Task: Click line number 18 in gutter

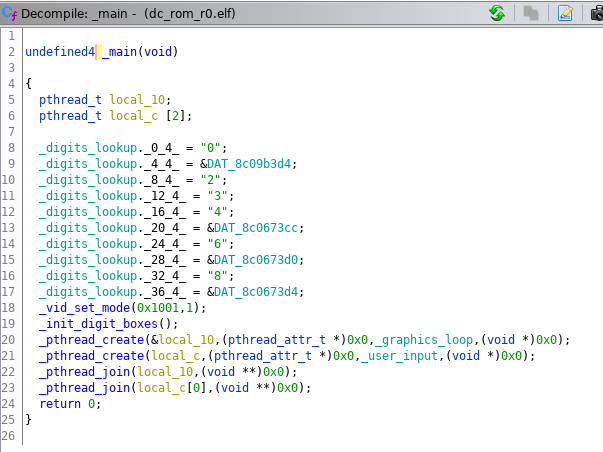Action: (8, 308)
